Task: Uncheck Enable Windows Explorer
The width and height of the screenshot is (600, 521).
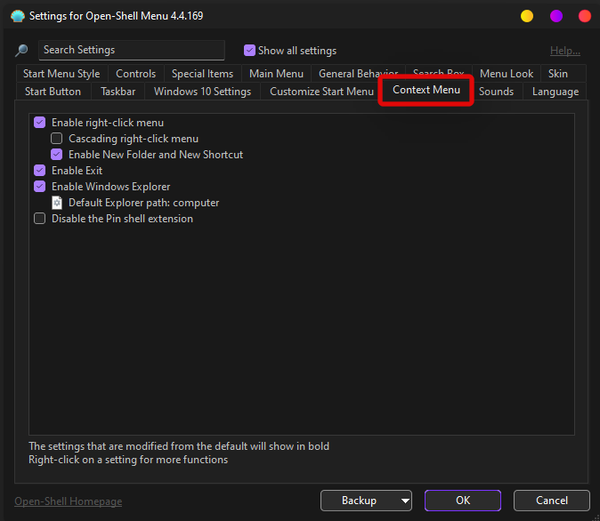Action: pyautogui.click(x=40, y=187)
